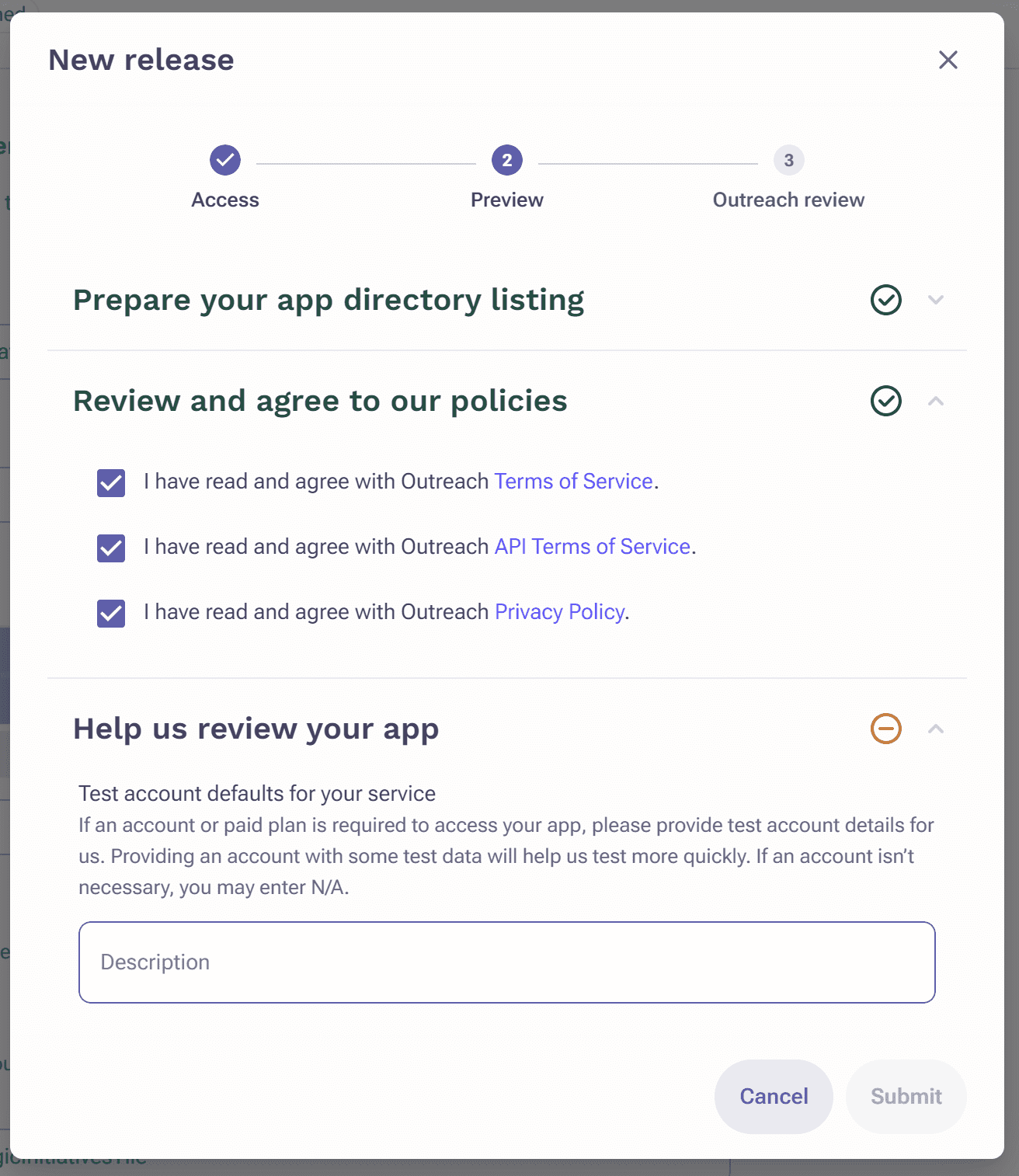
Task: Select the numbered Preview step circle
Action: [506, 161]
